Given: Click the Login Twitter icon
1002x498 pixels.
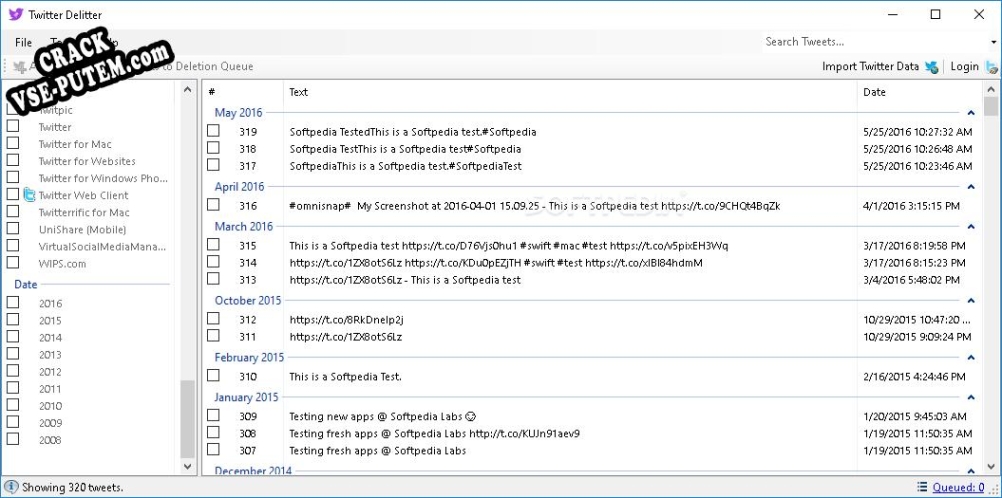Looking at the screenshot, I should 992,66.
